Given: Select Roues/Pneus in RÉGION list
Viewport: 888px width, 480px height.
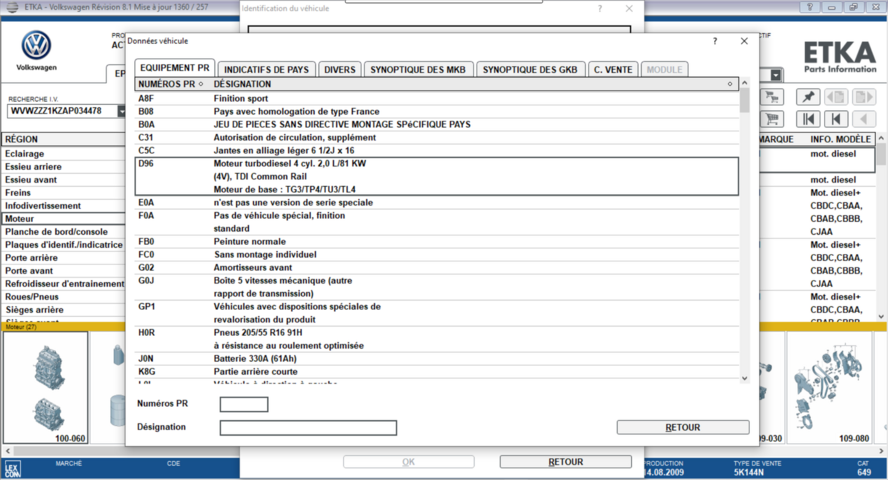Looking at the screenshot, I should click(63, 297).
